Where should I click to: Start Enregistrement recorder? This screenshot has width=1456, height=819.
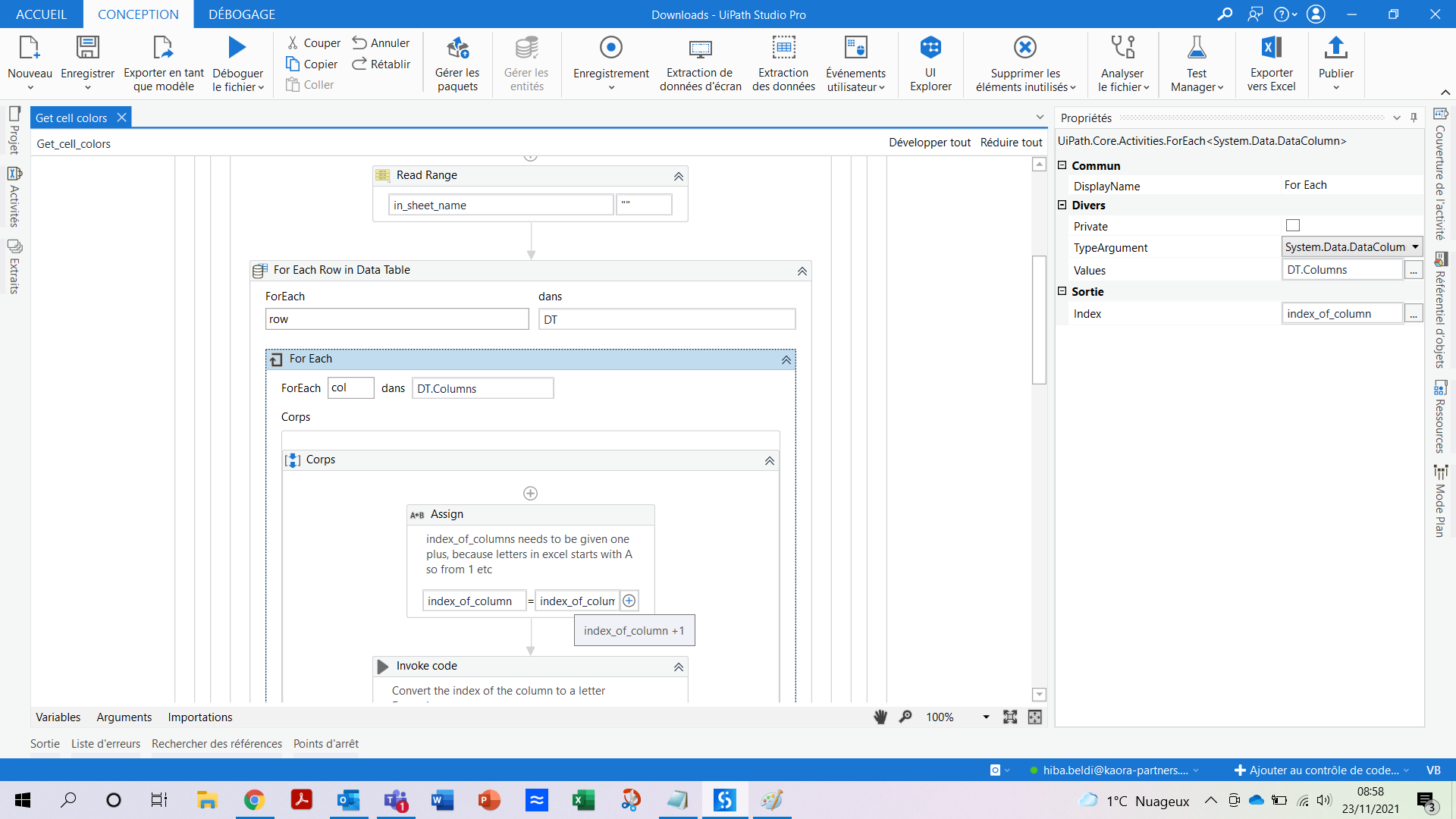click(x=611, y=64)
